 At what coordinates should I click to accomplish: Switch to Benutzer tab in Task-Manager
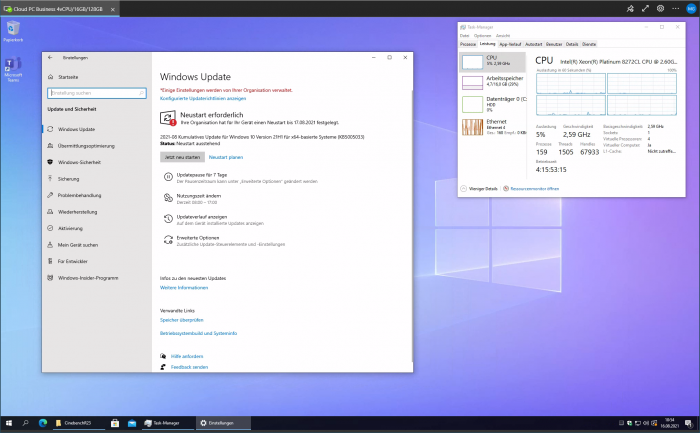coord(554,44)
